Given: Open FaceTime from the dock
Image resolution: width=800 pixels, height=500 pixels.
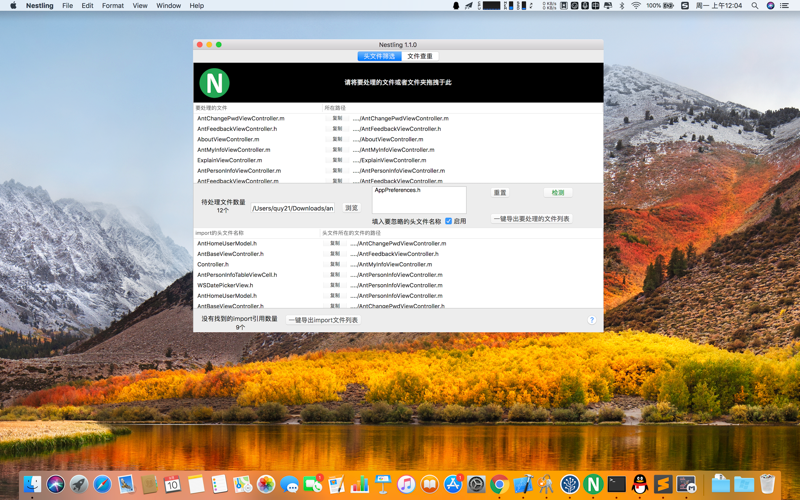Looking at the screenshot, I should tap(313, 484).
